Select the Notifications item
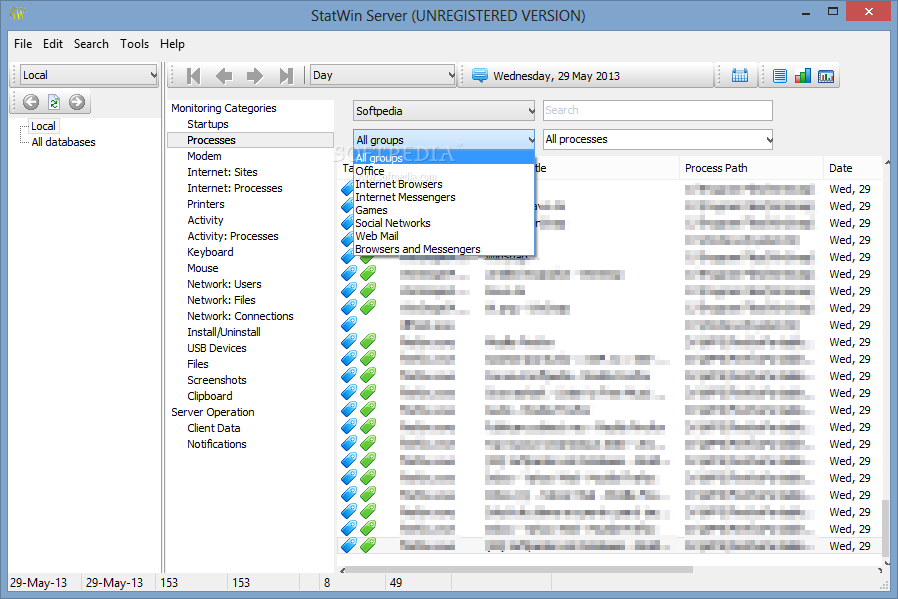Image resolution: width=898 pixels, height=599 pixels. (216, 445)
